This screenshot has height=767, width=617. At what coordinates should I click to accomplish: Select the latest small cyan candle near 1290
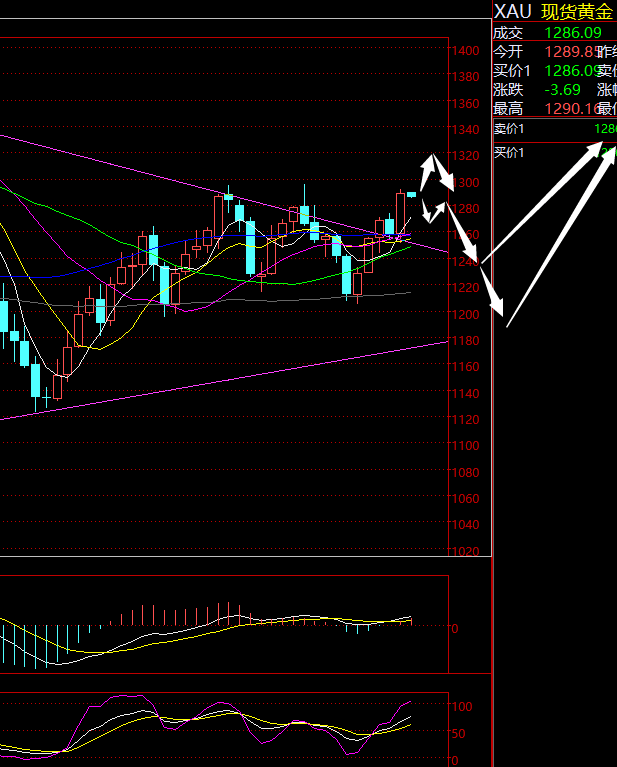(411, 195)
